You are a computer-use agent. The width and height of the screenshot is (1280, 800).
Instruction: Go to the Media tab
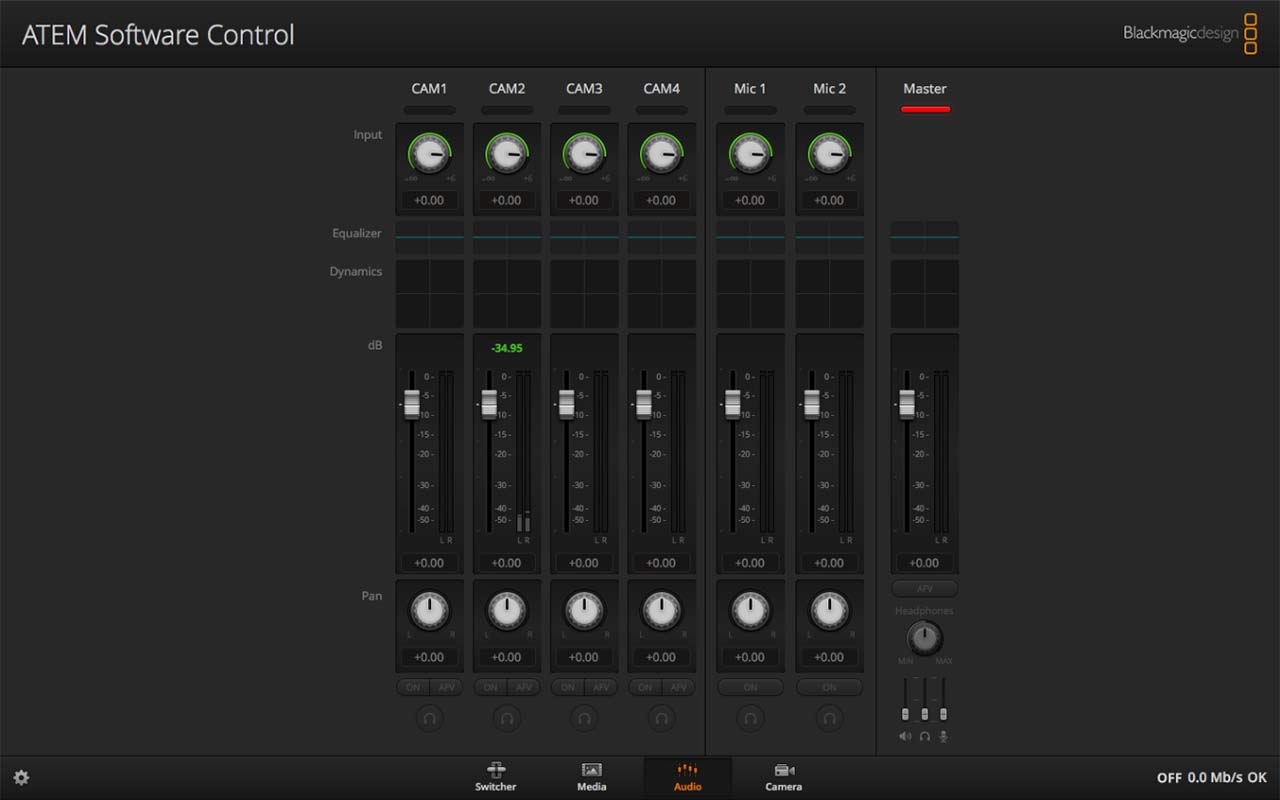pos(592,776)
